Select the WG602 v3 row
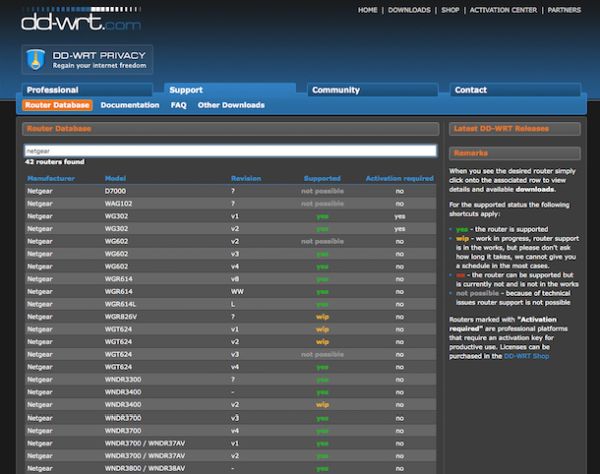The width and height of the screenshot is (600, 474). [230, 254]
